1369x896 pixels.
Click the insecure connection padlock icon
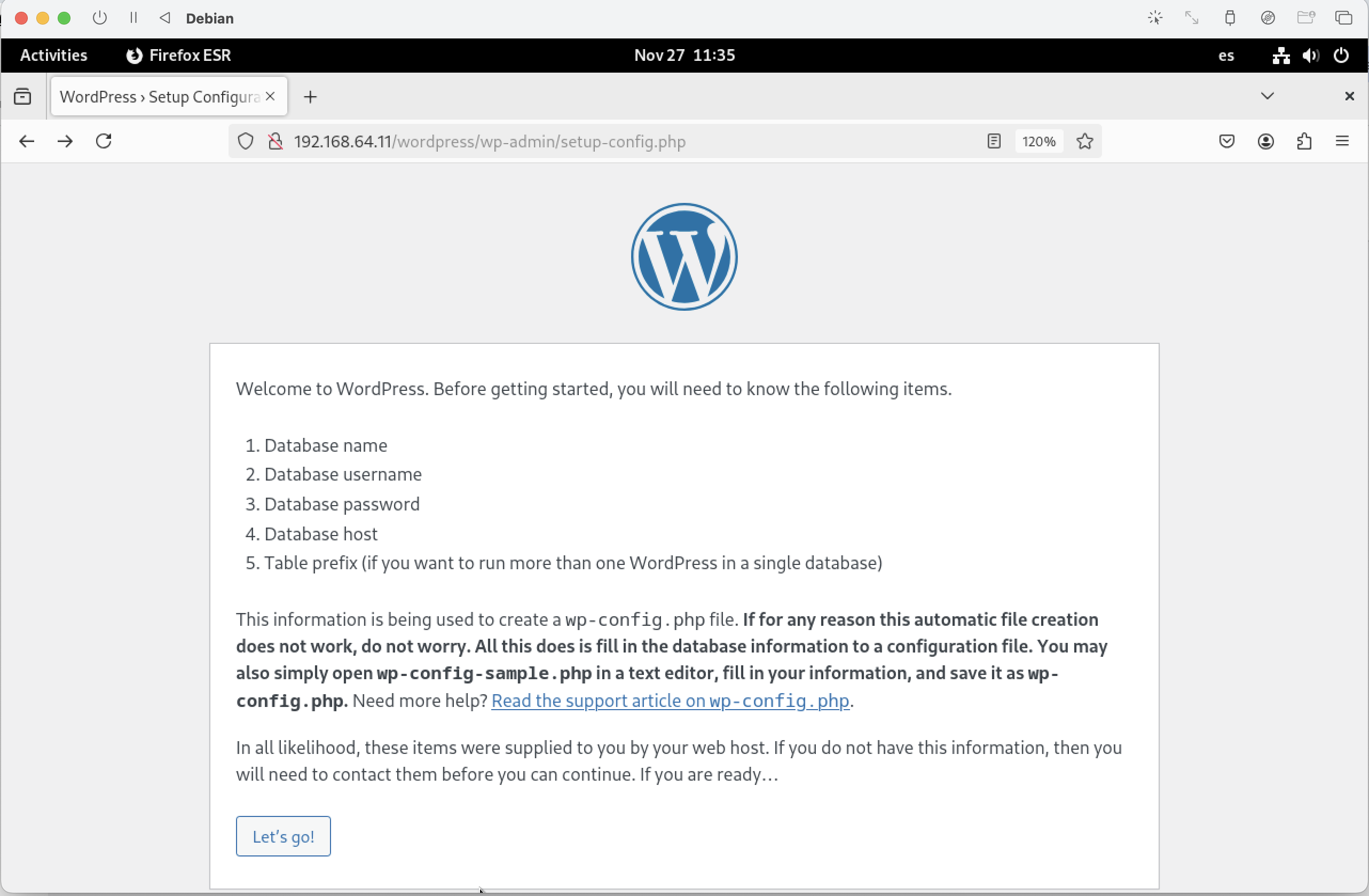click(x=276, y=142)
